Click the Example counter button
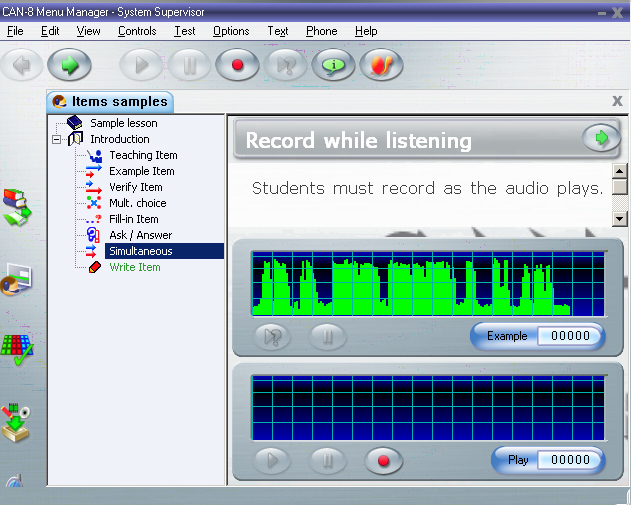The width and height of the screenshot is (631, 505). (537, 336)
